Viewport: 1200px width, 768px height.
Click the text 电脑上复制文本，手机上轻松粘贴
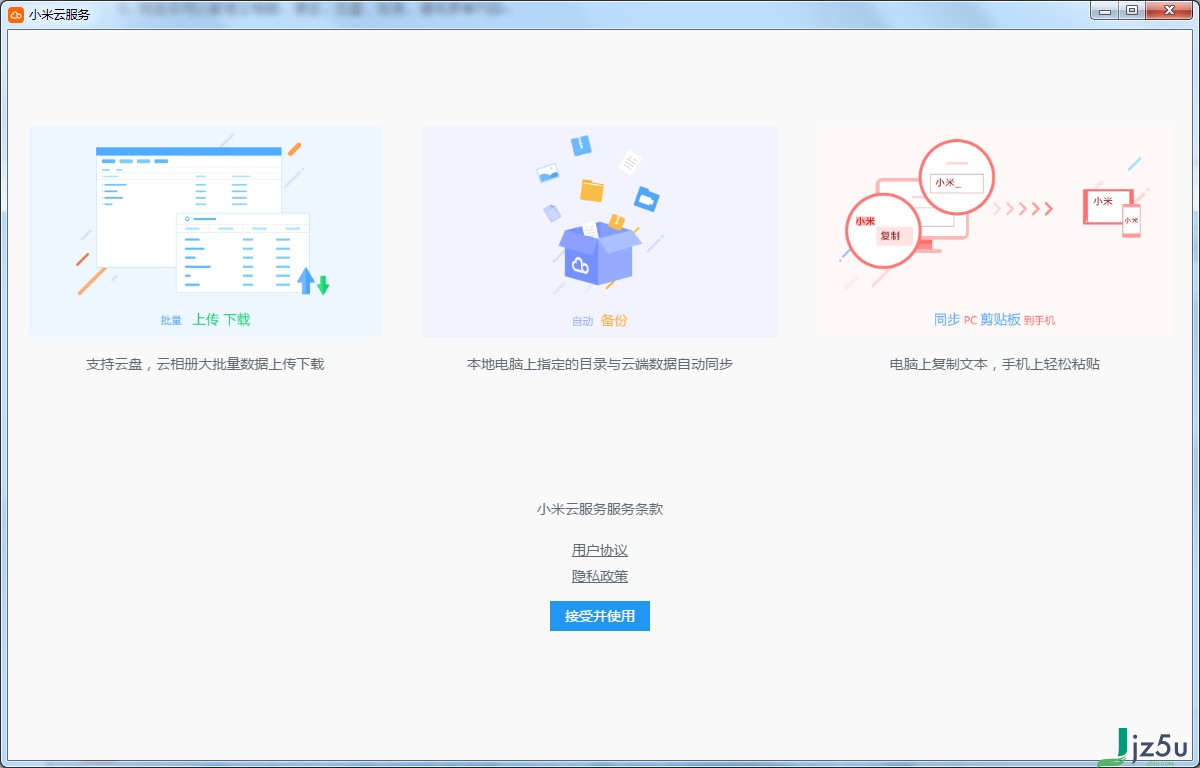pyautogui.click(x=995, y=364)
